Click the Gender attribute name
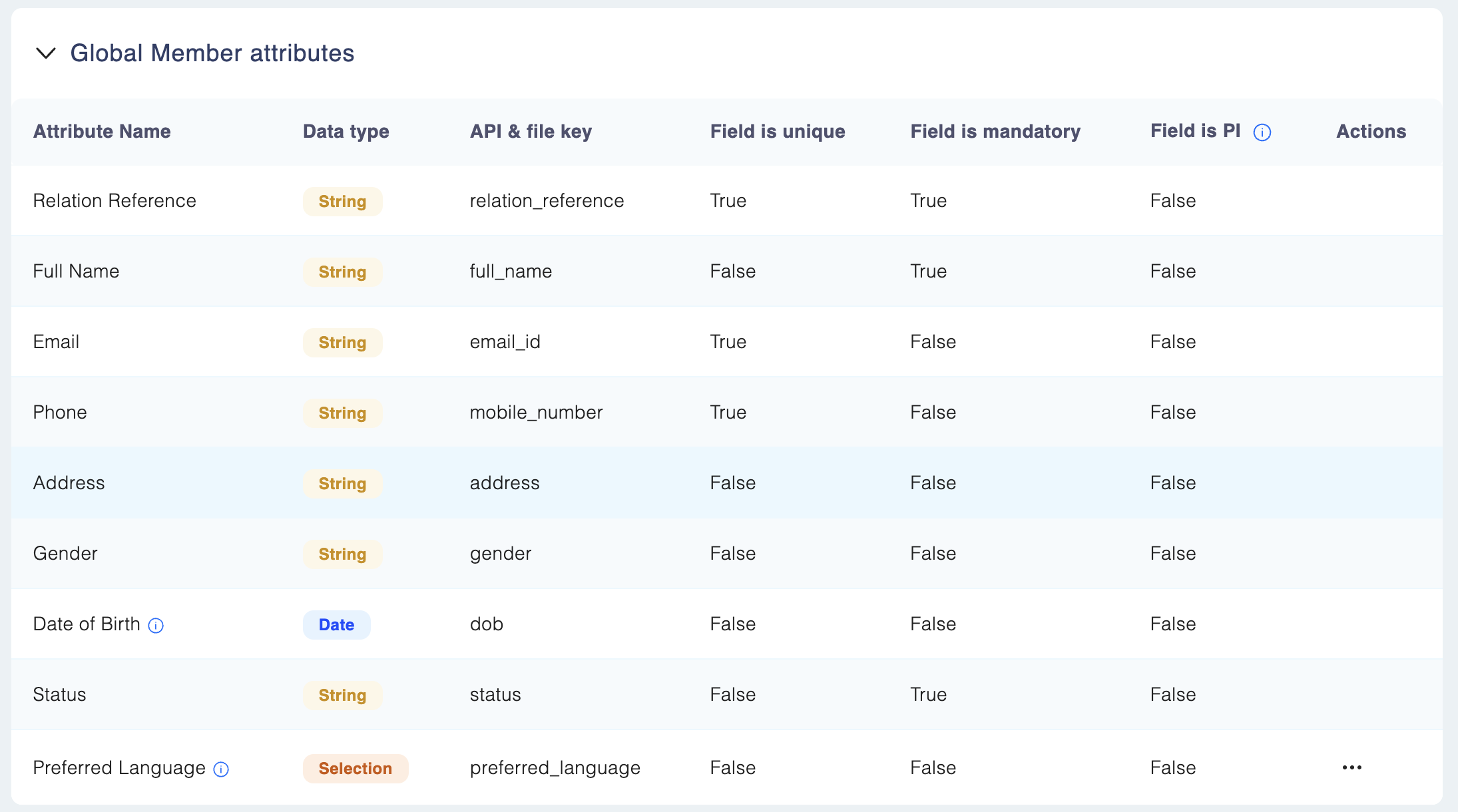 [x=65, y=554]
